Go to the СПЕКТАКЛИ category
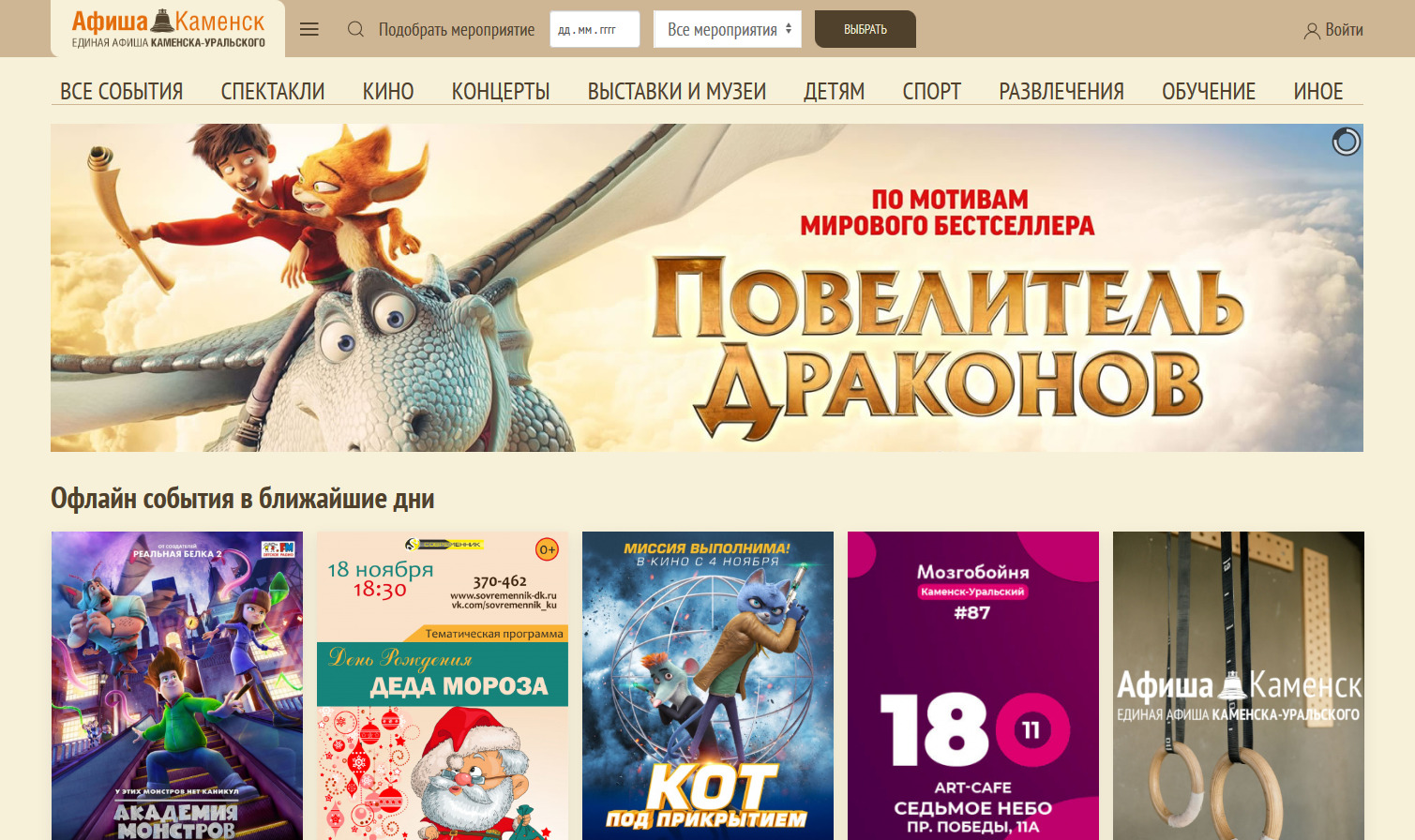Image resolution: width=1415 pixels, height=840 pixels. click(273, 91)
